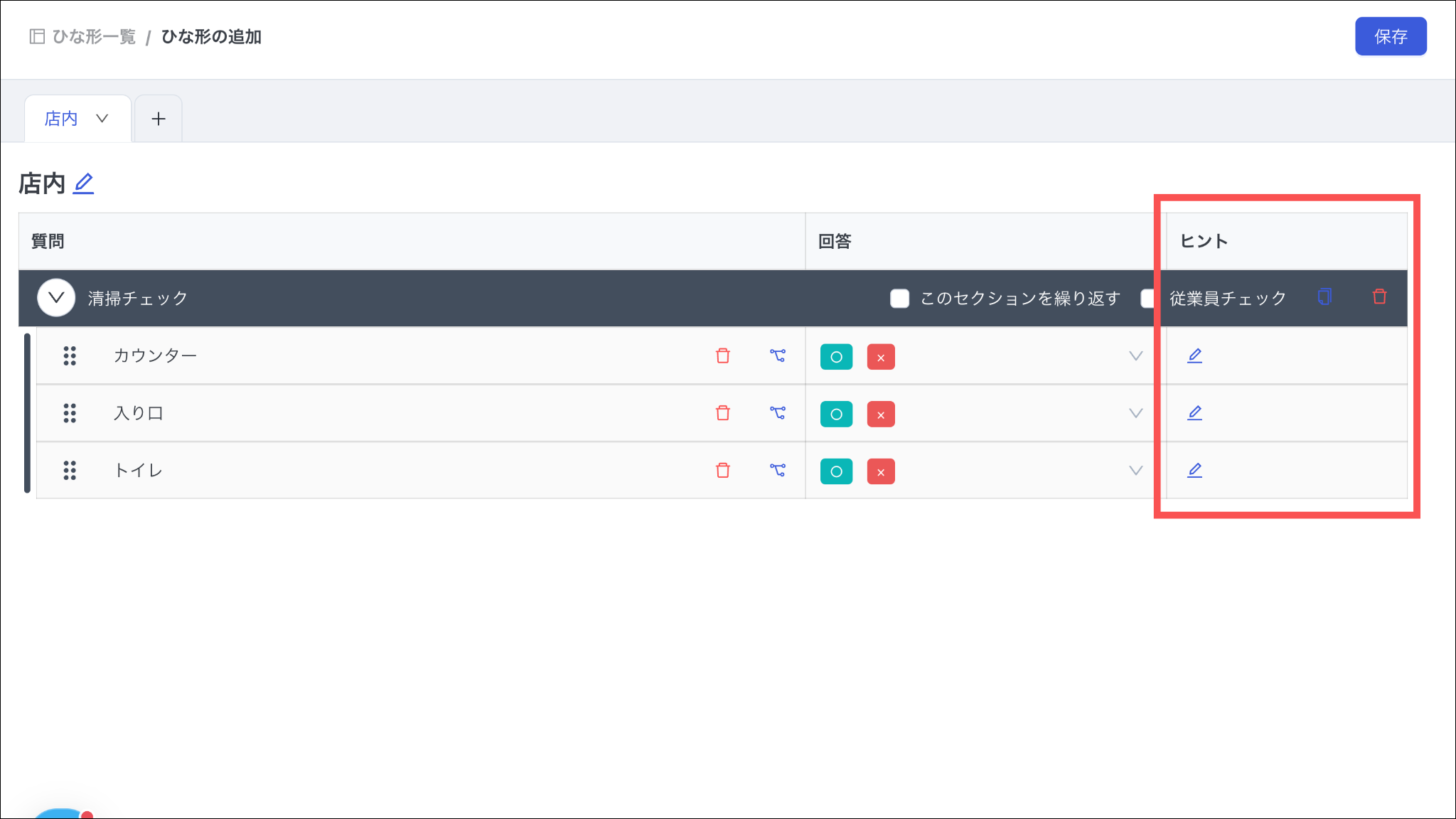1456x819 pixels.
Task: Edit hint for カウンター row
Action: 1194,355
